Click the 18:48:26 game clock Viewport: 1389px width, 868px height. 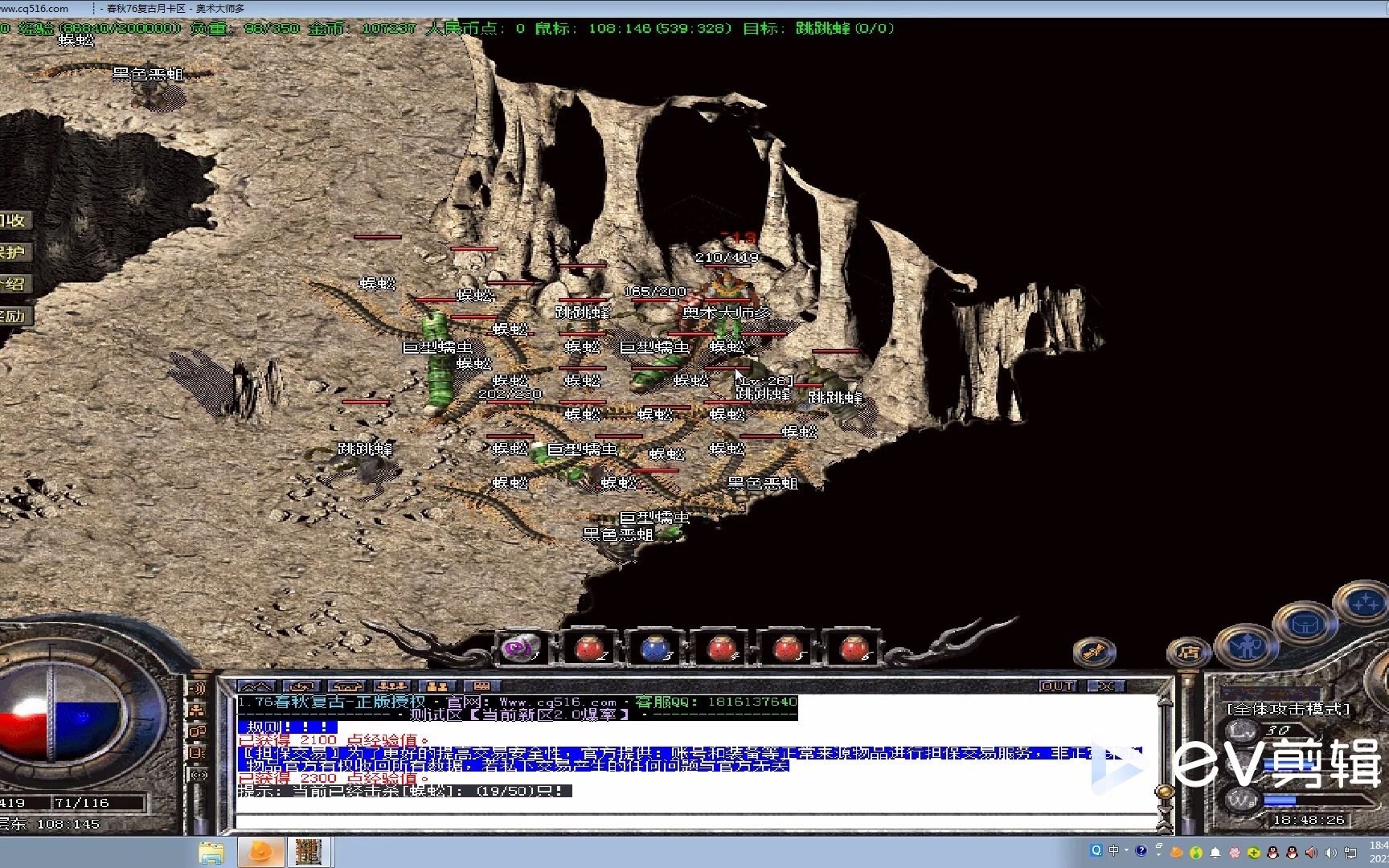(1308, 821)
